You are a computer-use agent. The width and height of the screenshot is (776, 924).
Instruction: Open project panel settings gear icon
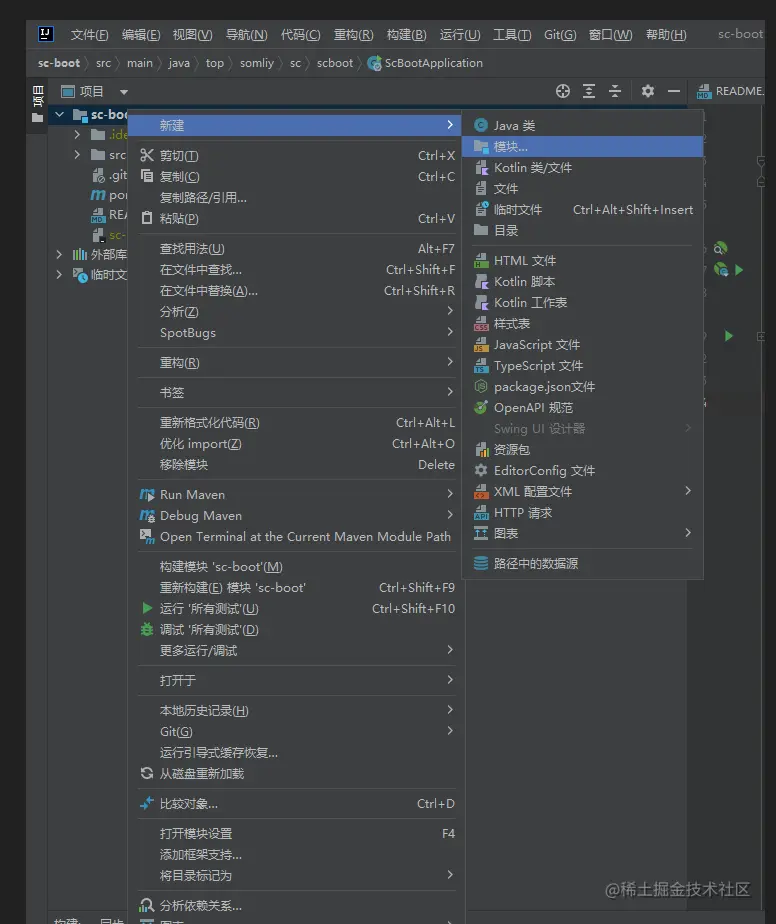pos(648,91)
